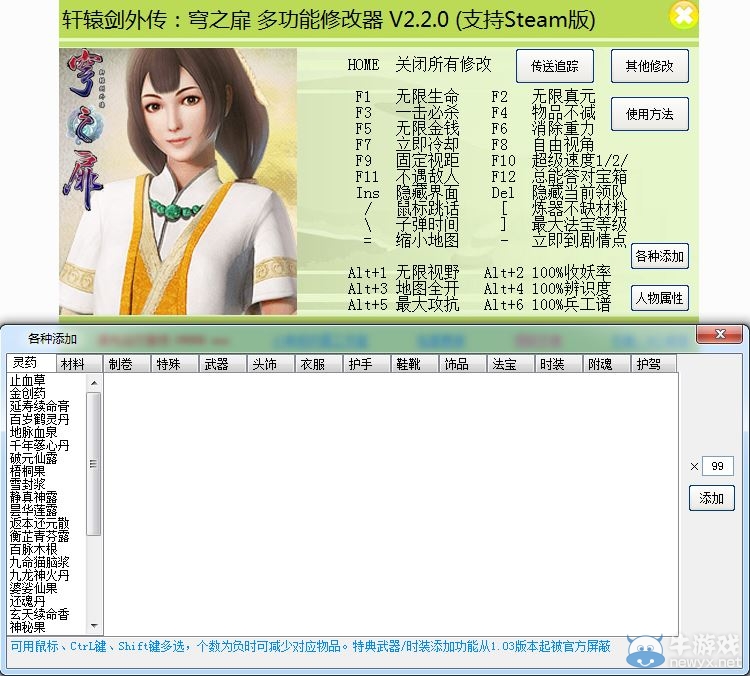Click the character portrait image
750x676 pixels.
click(x=178, y=181)
